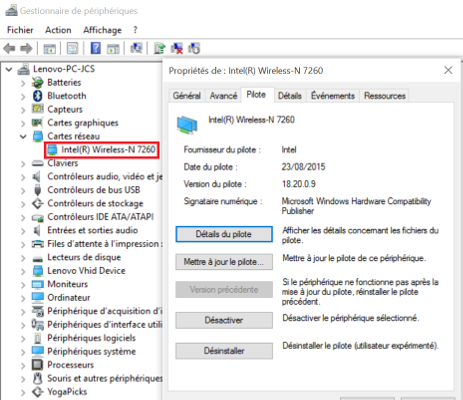Click the Capteurs sensor icon
The width and height of the screenshot is (463, 400).
38,109
